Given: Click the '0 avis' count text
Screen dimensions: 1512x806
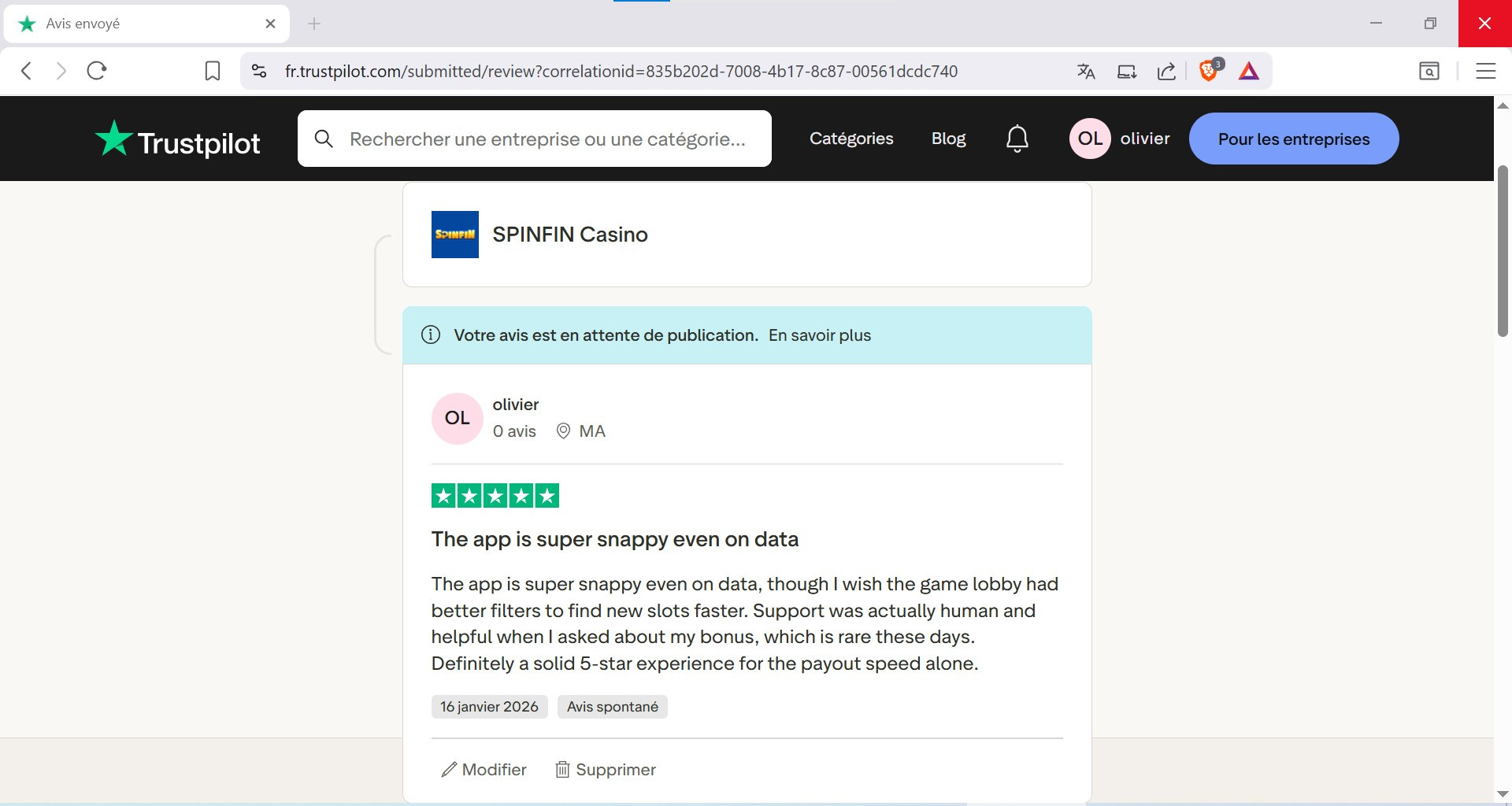Looking at the screenshot, I should 514,431.
